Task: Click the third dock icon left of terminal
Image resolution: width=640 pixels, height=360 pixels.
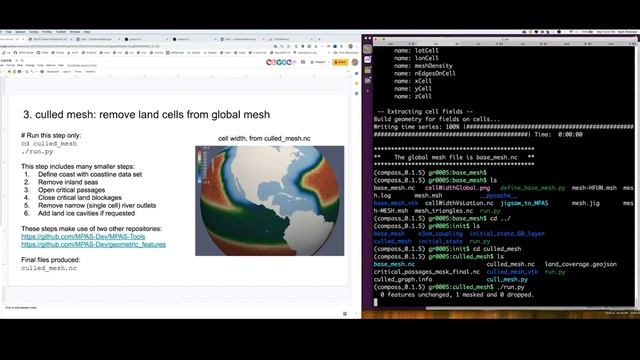Action: point(367,70)
